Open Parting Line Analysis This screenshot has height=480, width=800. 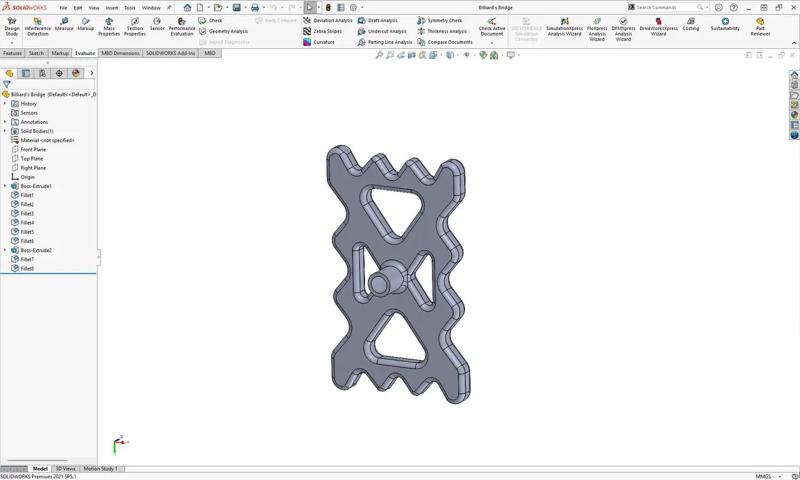[385, 42]
